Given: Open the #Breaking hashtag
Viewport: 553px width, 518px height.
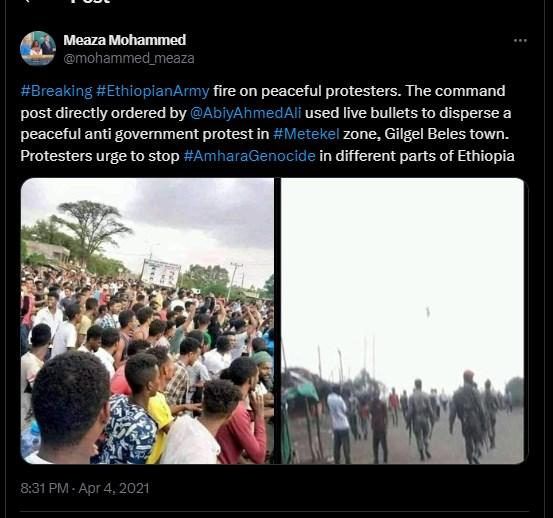Looking at the screenshot, I should [x=56, y=91].
